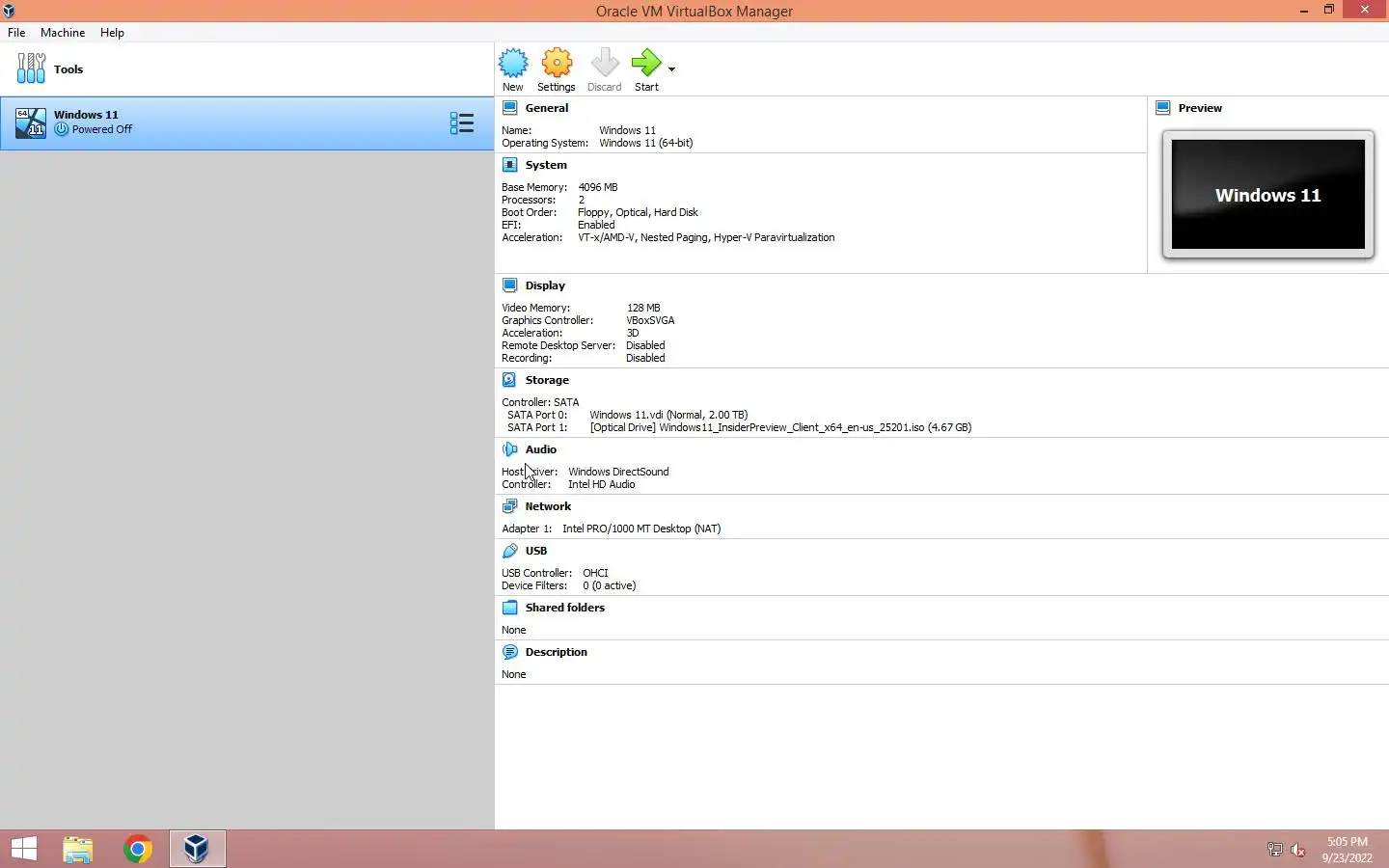Click USB Controller OHCI value
The width and height of the screenshot is (1389, 868).
(x=595, y=573)
